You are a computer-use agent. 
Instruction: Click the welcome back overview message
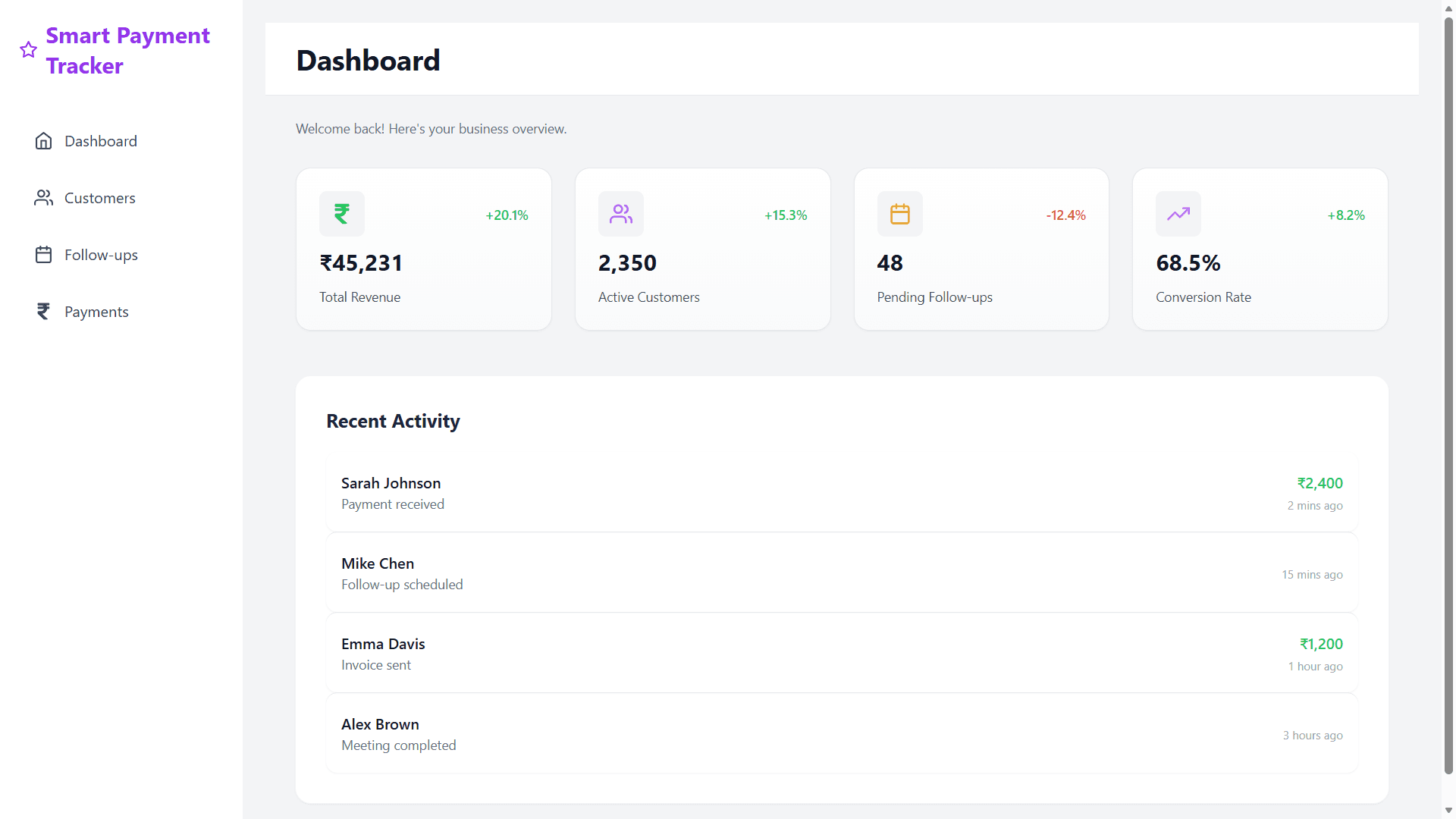431,129
